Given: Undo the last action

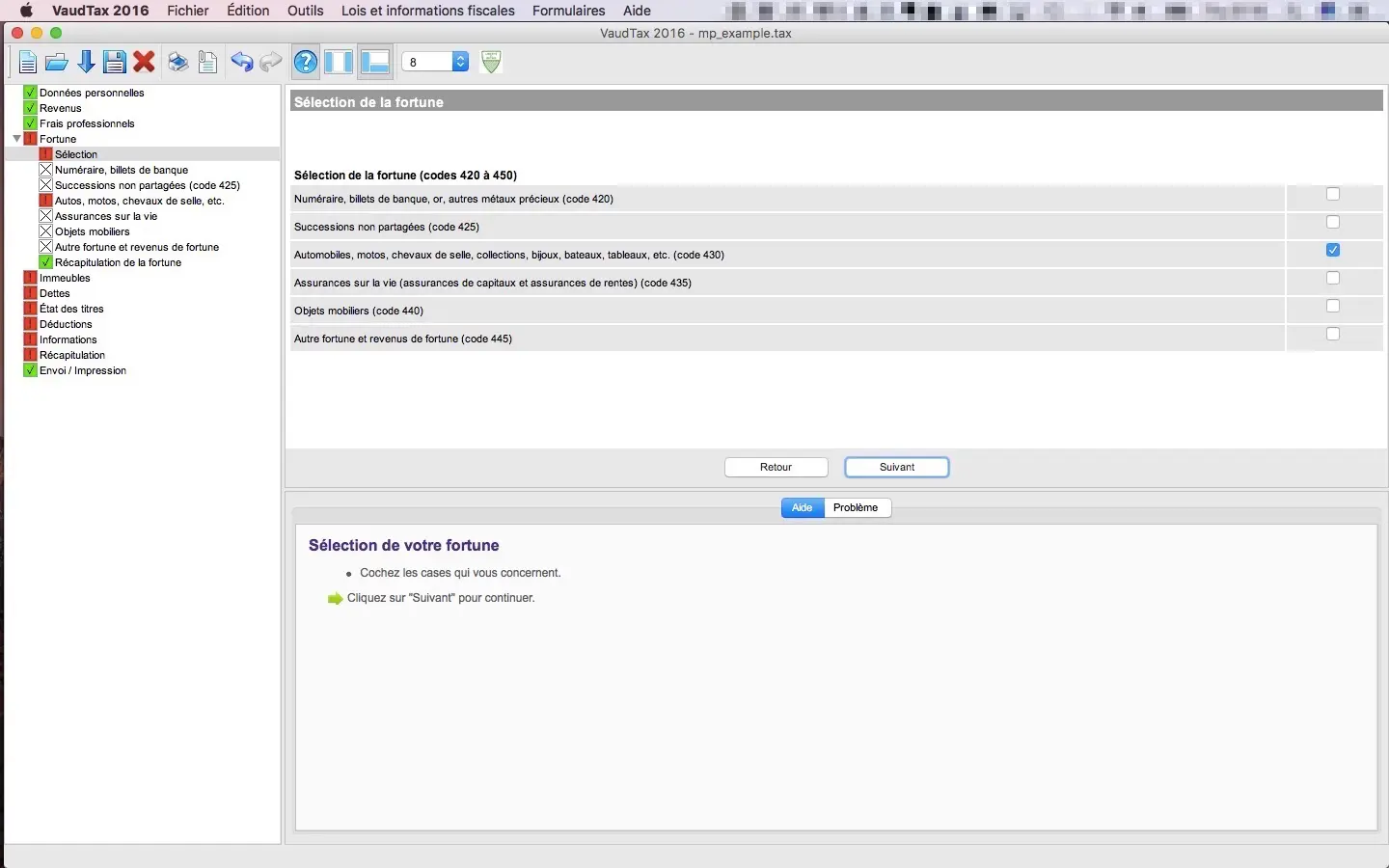Looking at the screenshot, I should [x=242, y=63].
